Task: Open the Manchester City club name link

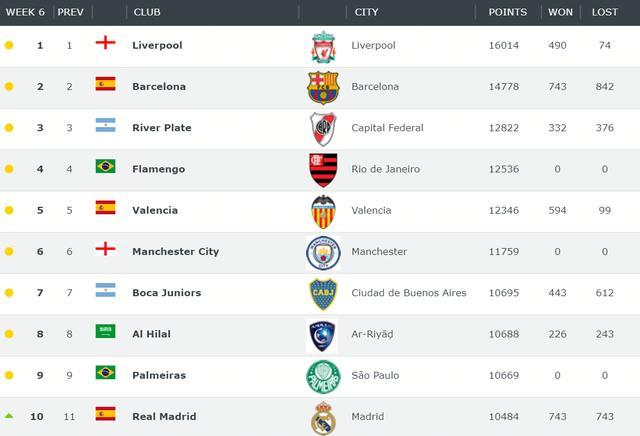Action: (x=176, y=251)
